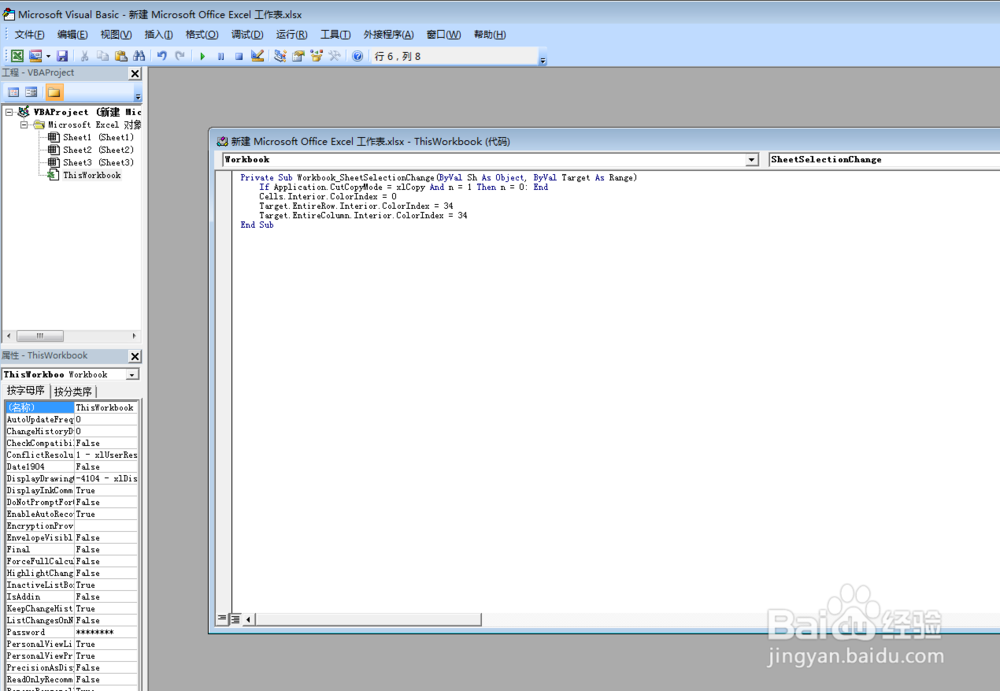Click the Date1904 property row
1000x691 pixels.
pyautogui.click(x=71, y=466)
